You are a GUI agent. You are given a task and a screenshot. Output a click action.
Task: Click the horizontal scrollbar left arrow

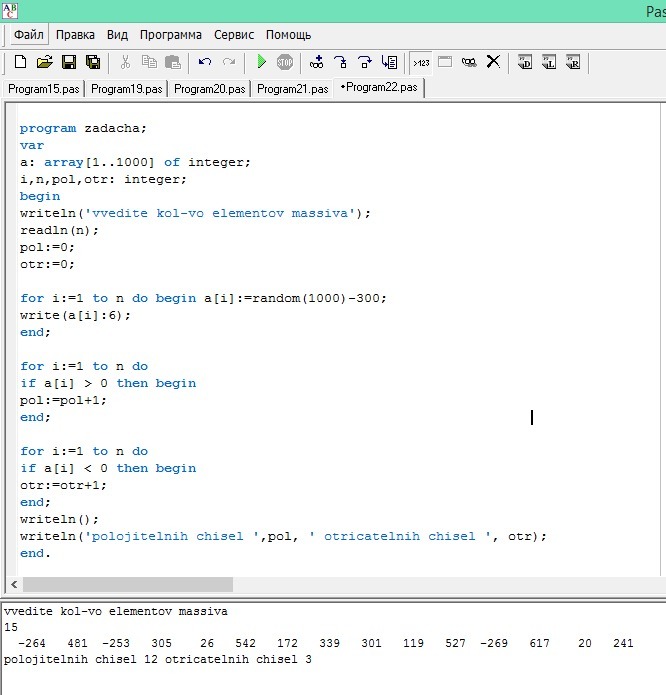[14, 585]
